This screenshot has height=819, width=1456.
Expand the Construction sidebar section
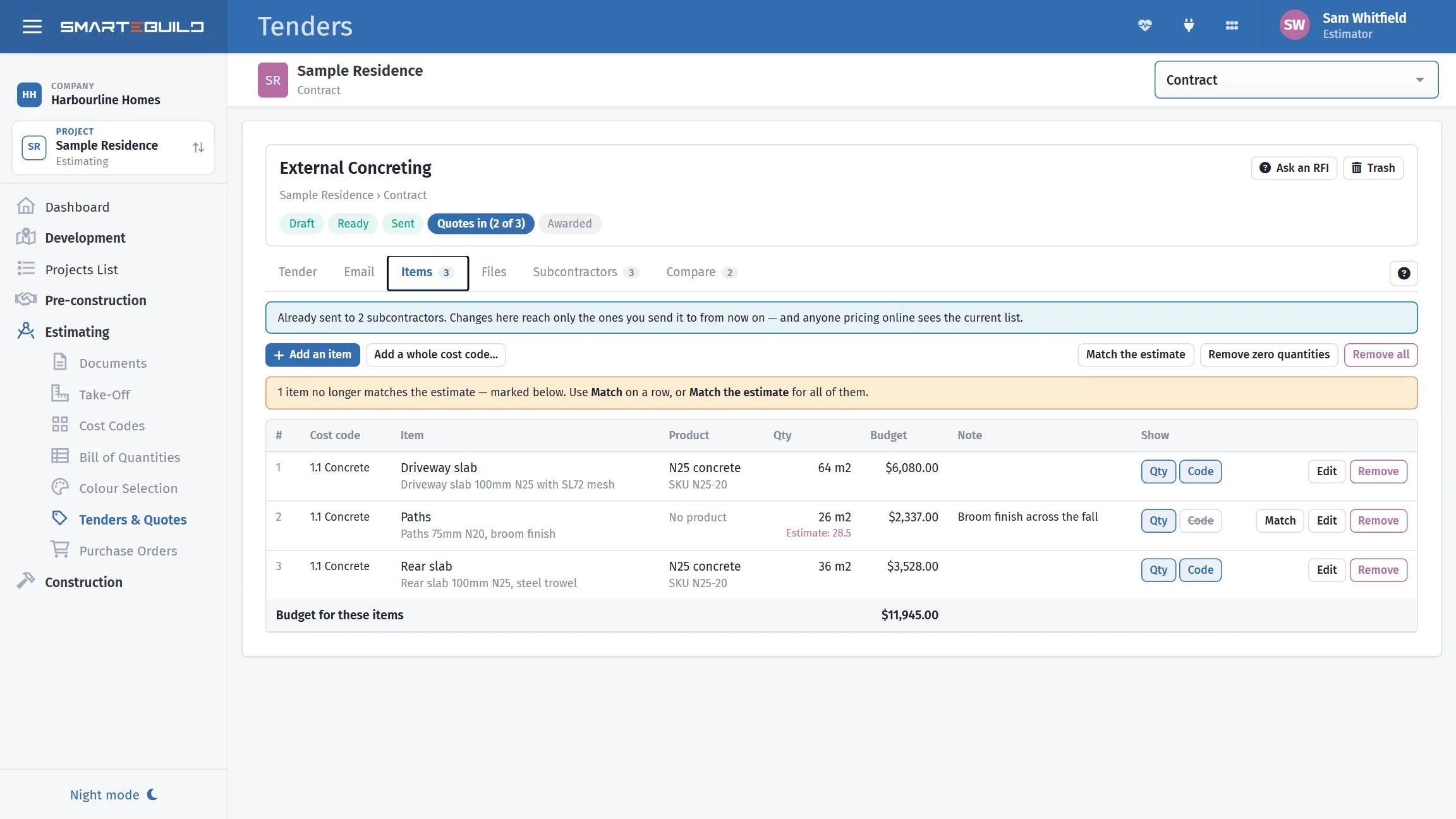click(83, 582)
